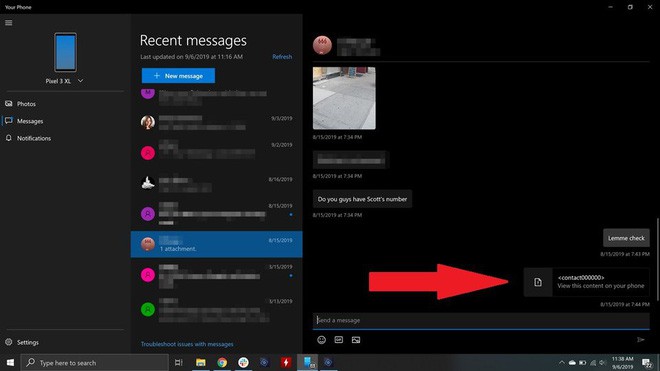Open the unread conversation dated 8/15/2019

pos(216,214)
